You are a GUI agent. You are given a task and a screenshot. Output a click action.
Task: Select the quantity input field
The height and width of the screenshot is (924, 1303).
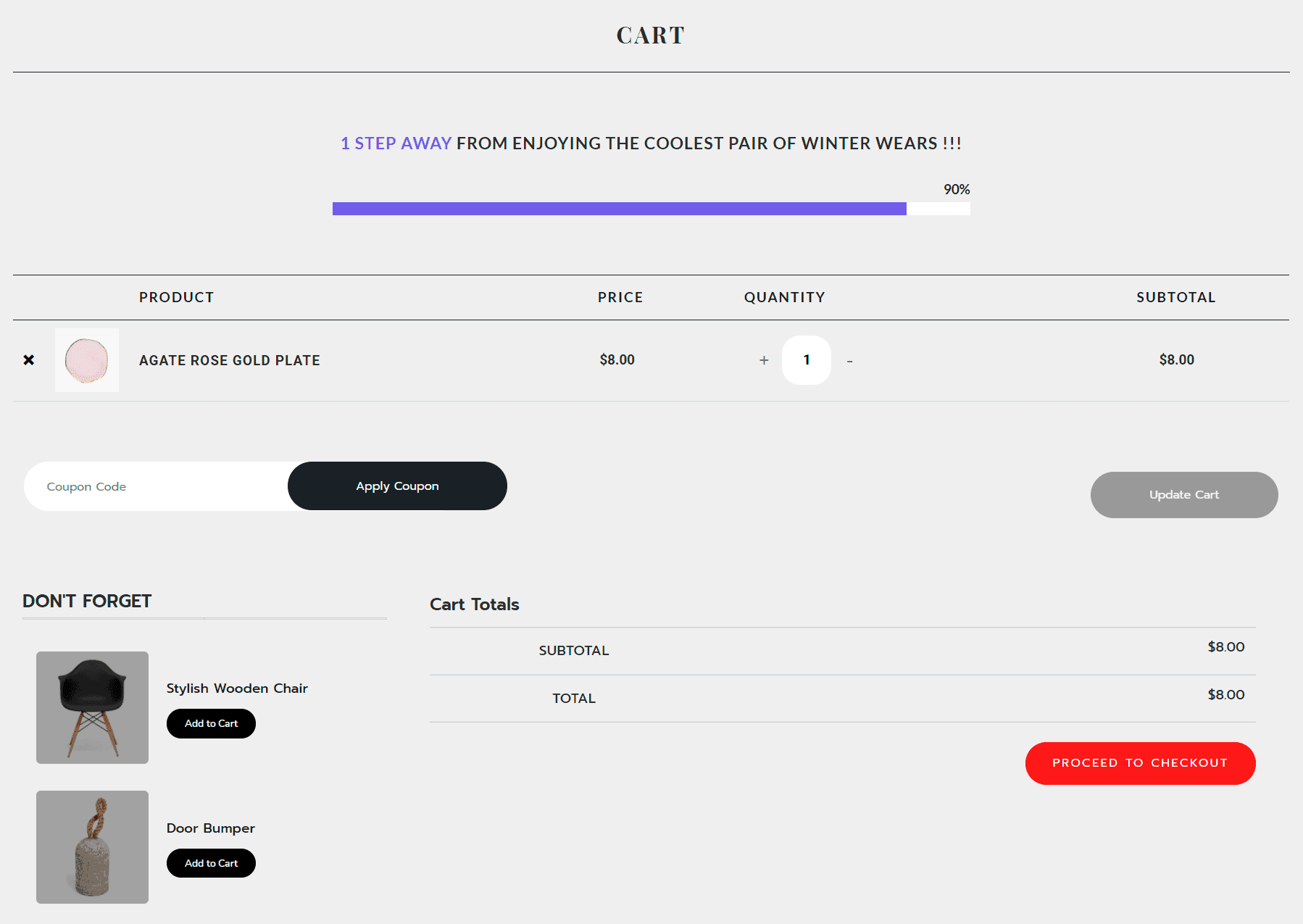[x=806, y=359]
